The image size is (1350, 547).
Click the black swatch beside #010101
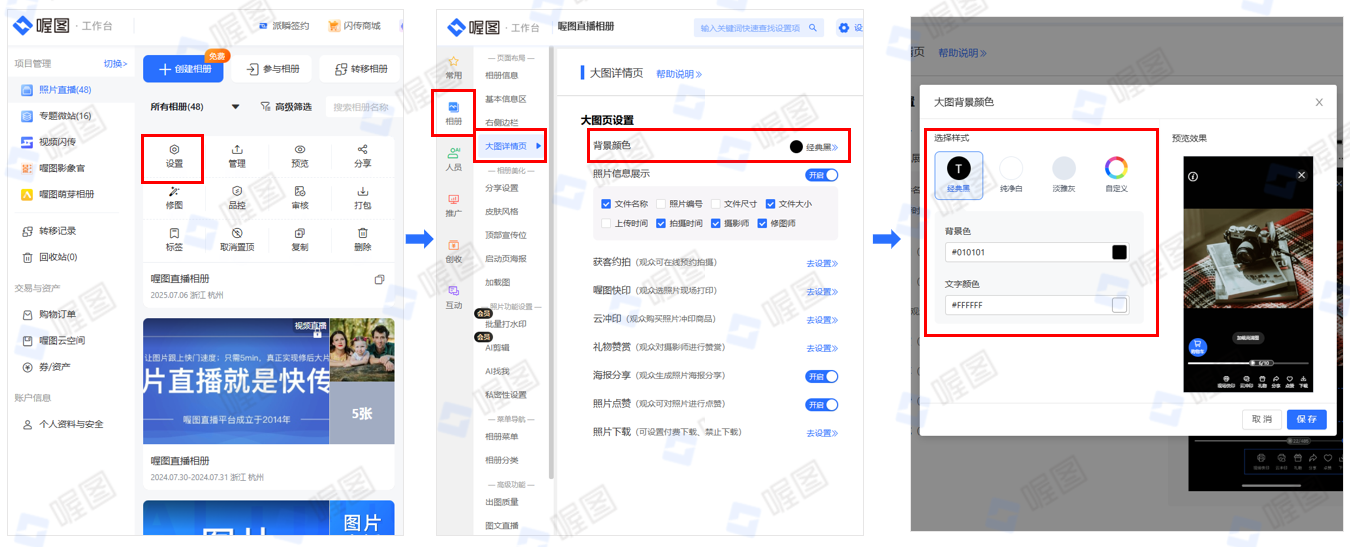1119,252
